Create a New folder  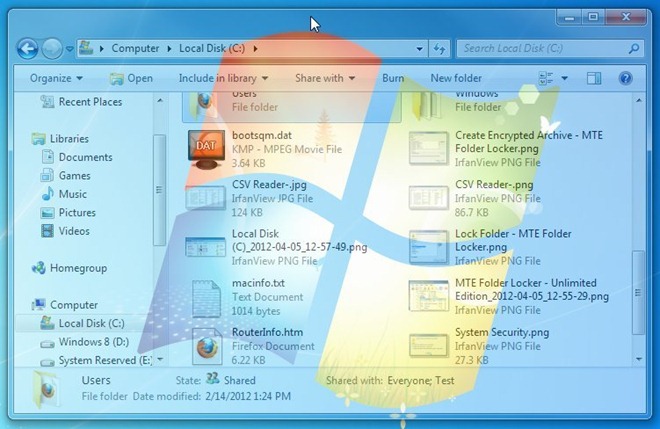(456, 78)
